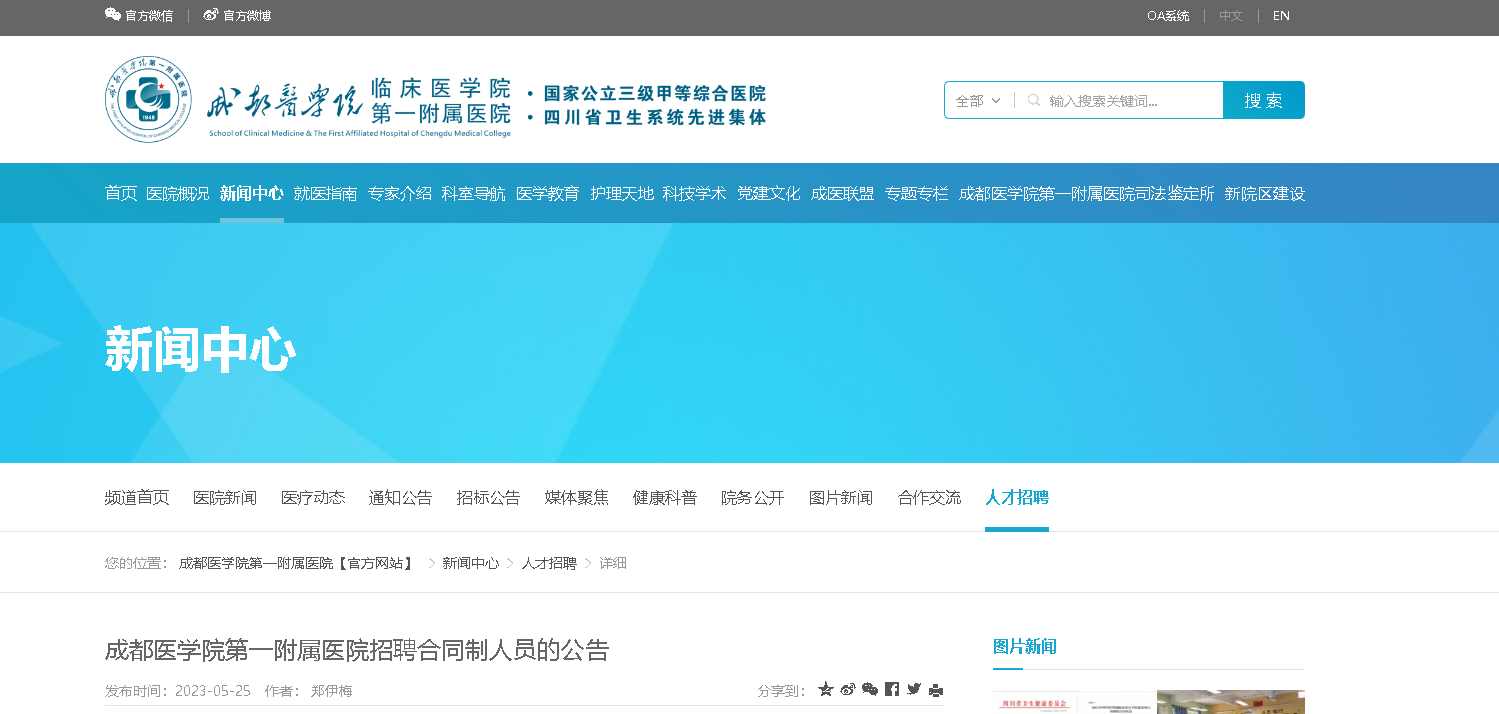Screen dimensions: 1499x714
Task: Expand the 全部 search category dropdown
Action: click(x=978, y=100)
